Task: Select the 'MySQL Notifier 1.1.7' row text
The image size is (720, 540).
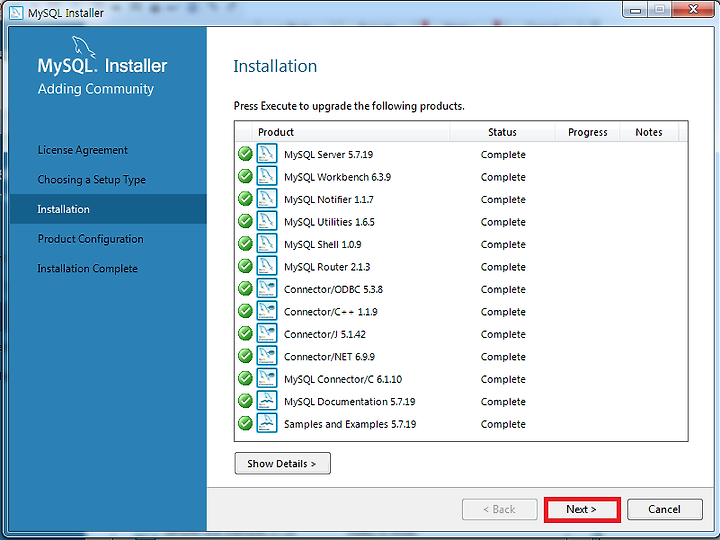Action: point(329,200)
